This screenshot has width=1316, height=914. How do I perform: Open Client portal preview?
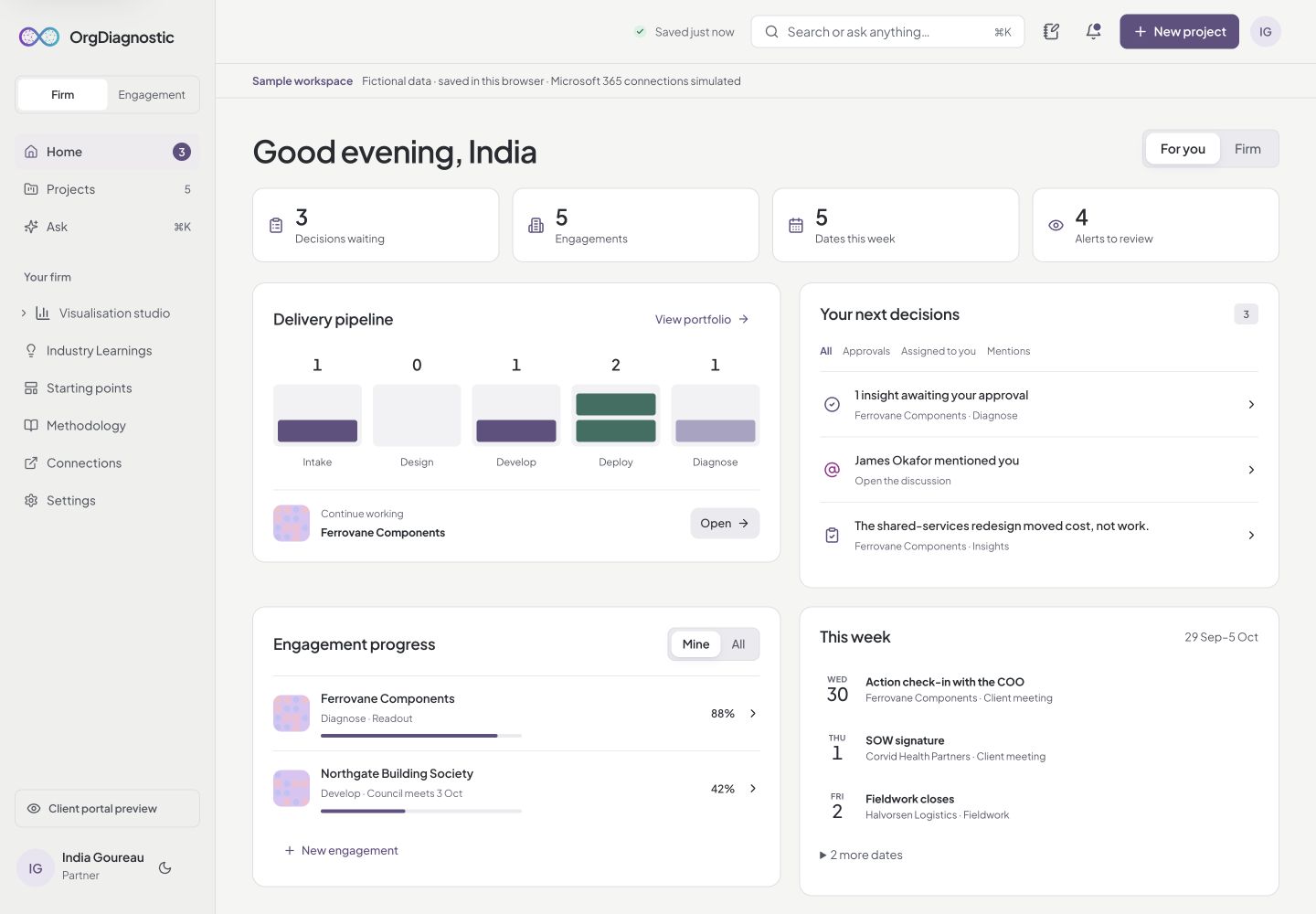(107, 809)
